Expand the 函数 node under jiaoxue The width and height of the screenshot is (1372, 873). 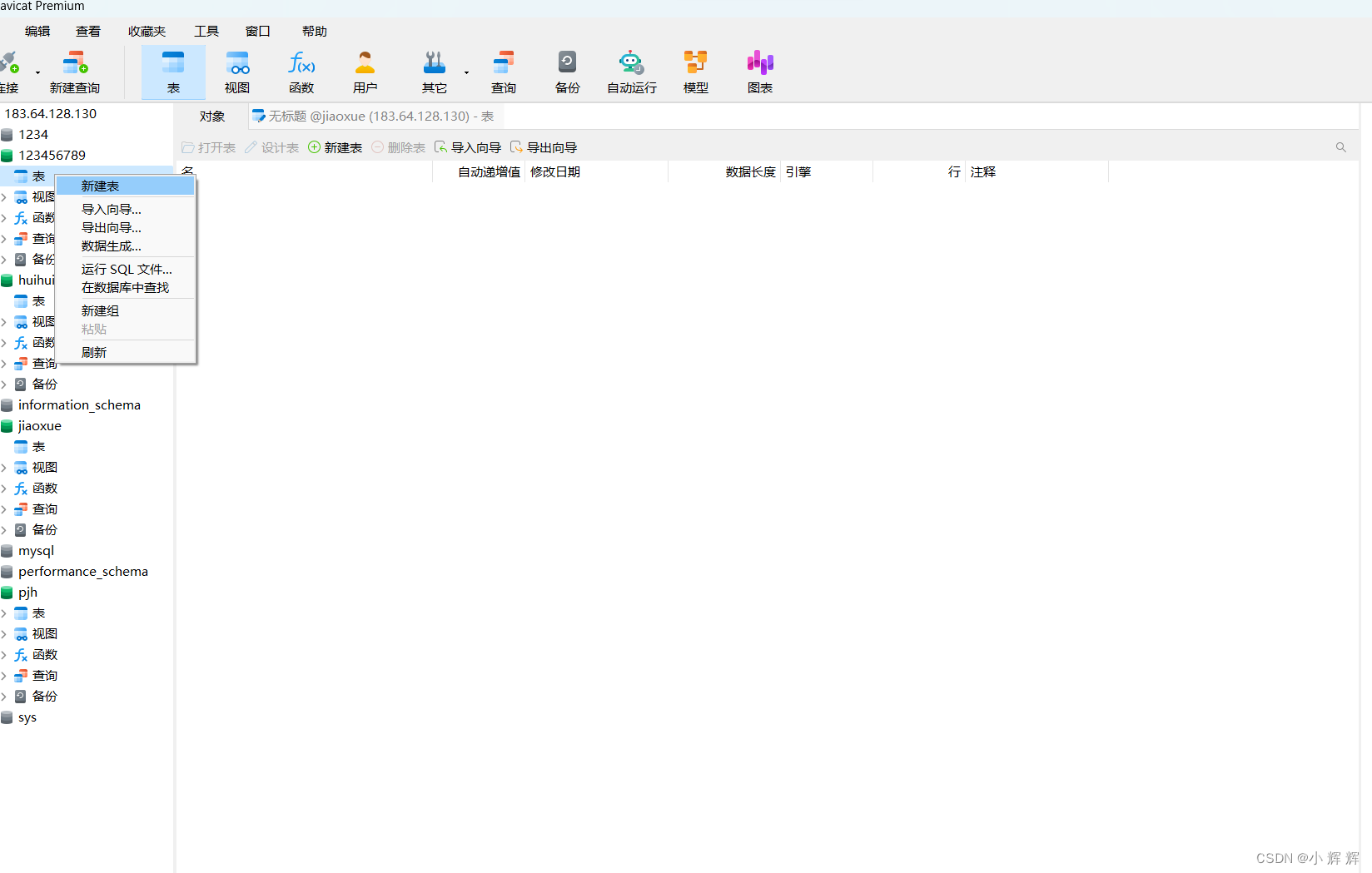click(x=4, y=489)
